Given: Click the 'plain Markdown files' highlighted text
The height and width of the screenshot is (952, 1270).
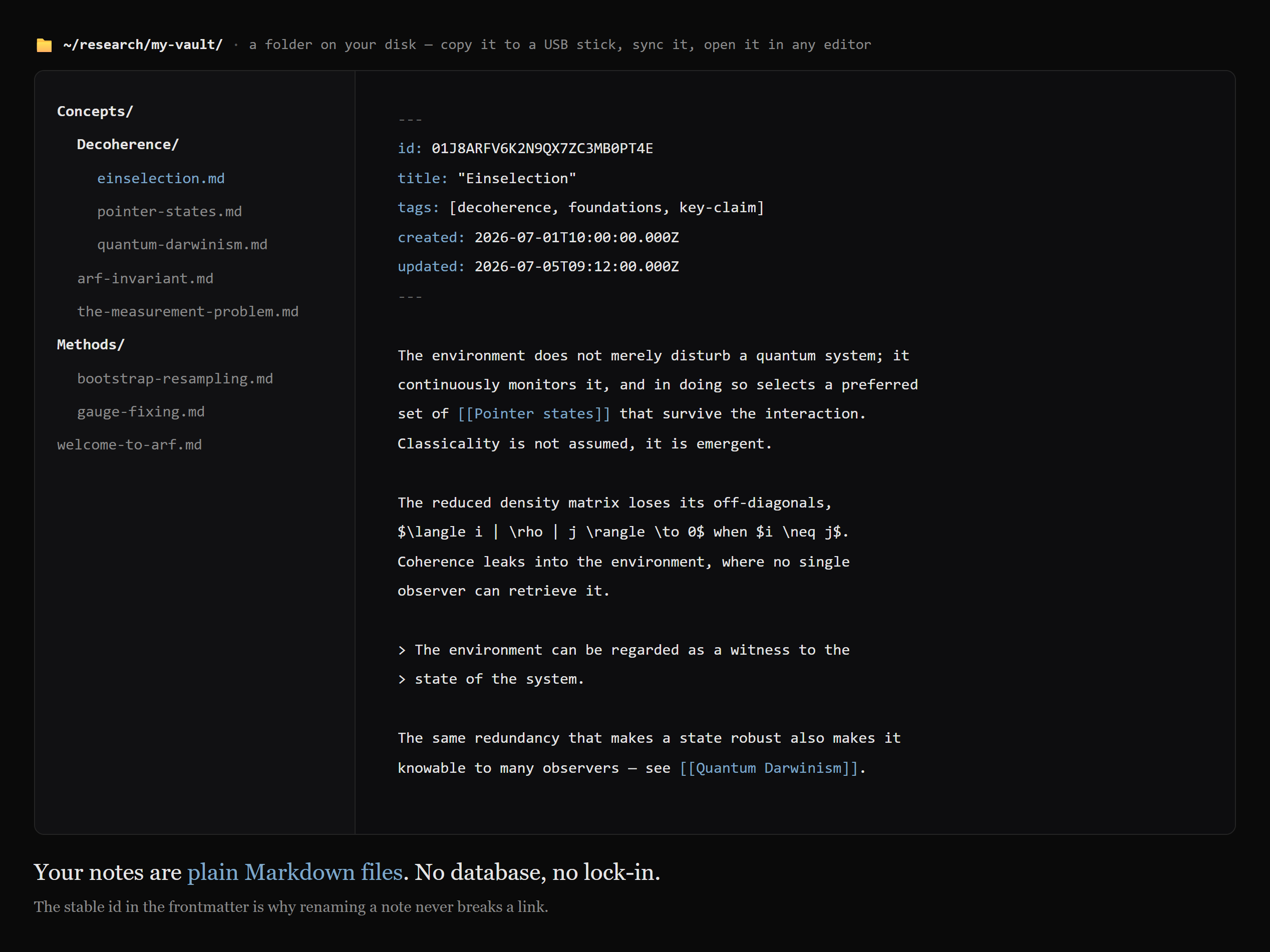Looking at the screenshot, I should [x=294, y=872].
